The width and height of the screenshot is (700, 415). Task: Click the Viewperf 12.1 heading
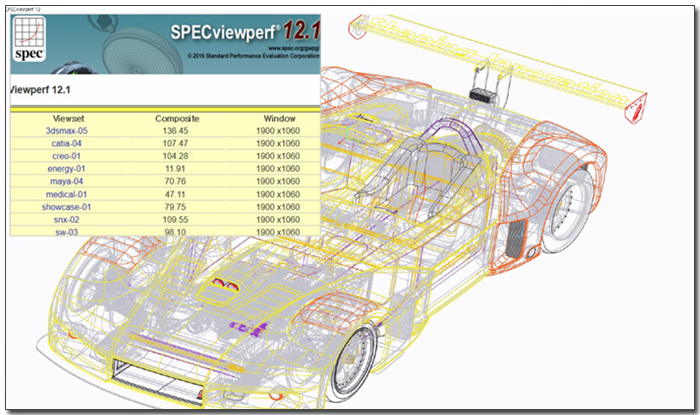point(40,90)
